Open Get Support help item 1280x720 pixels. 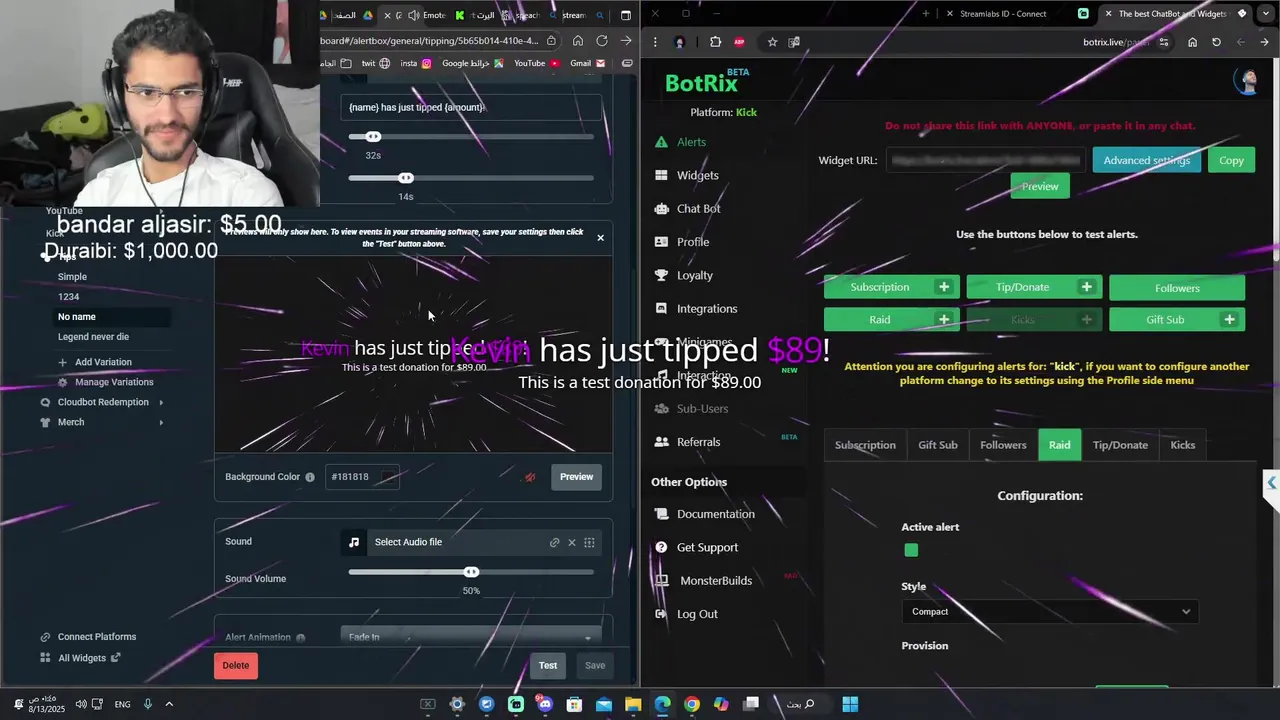[707, 547]
